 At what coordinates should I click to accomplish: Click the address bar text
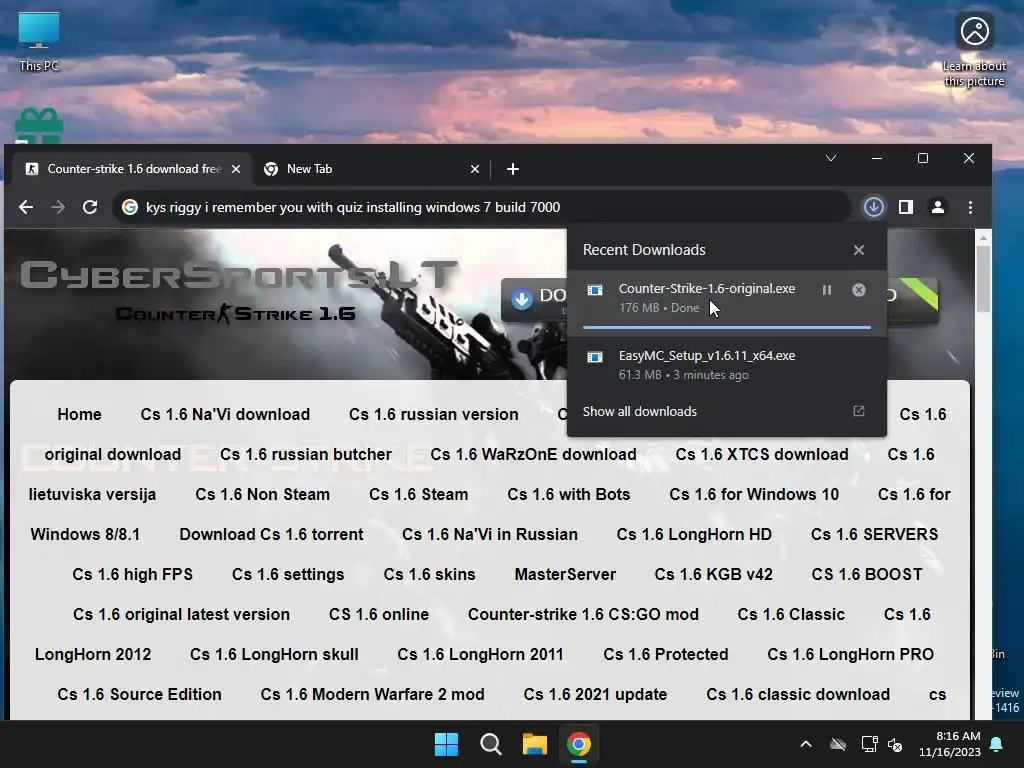pyautogui.click(x=353, y=207)
